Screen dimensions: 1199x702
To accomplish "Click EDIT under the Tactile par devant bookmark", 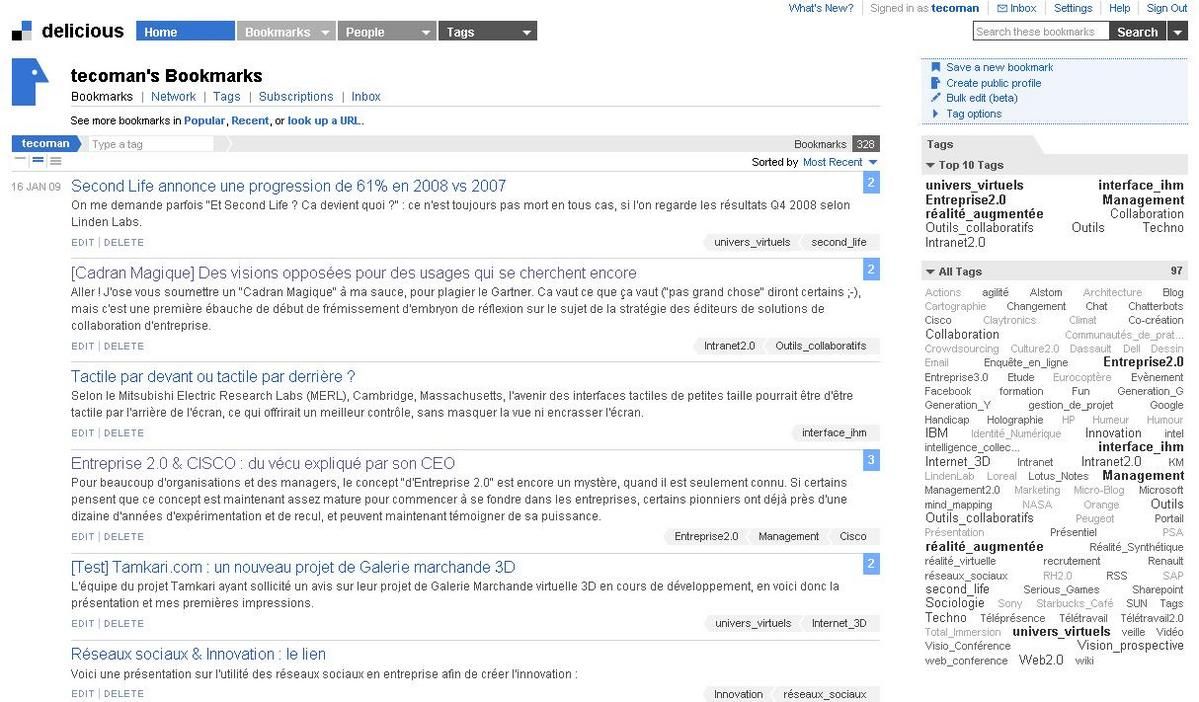I will coord(83,433).
